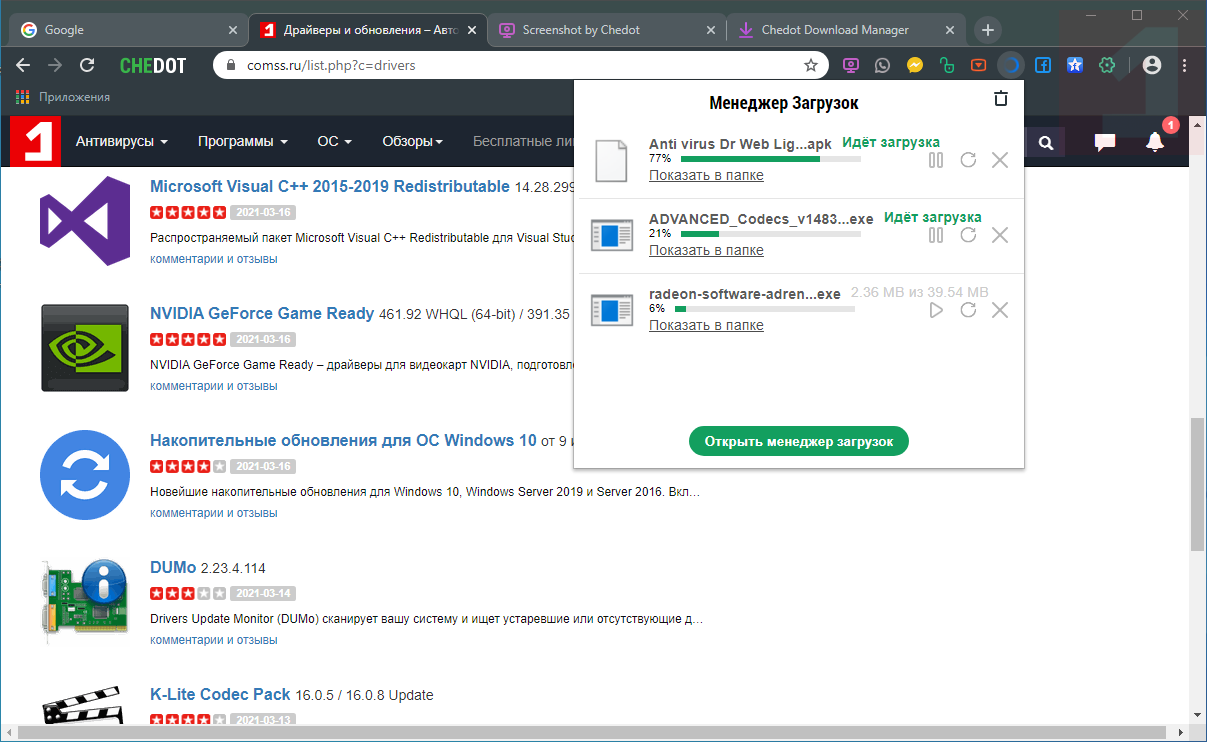Show Anti virus Dr Web apk in folder
The height and width of the screenshot is (742, 1207).
[706, 175]
